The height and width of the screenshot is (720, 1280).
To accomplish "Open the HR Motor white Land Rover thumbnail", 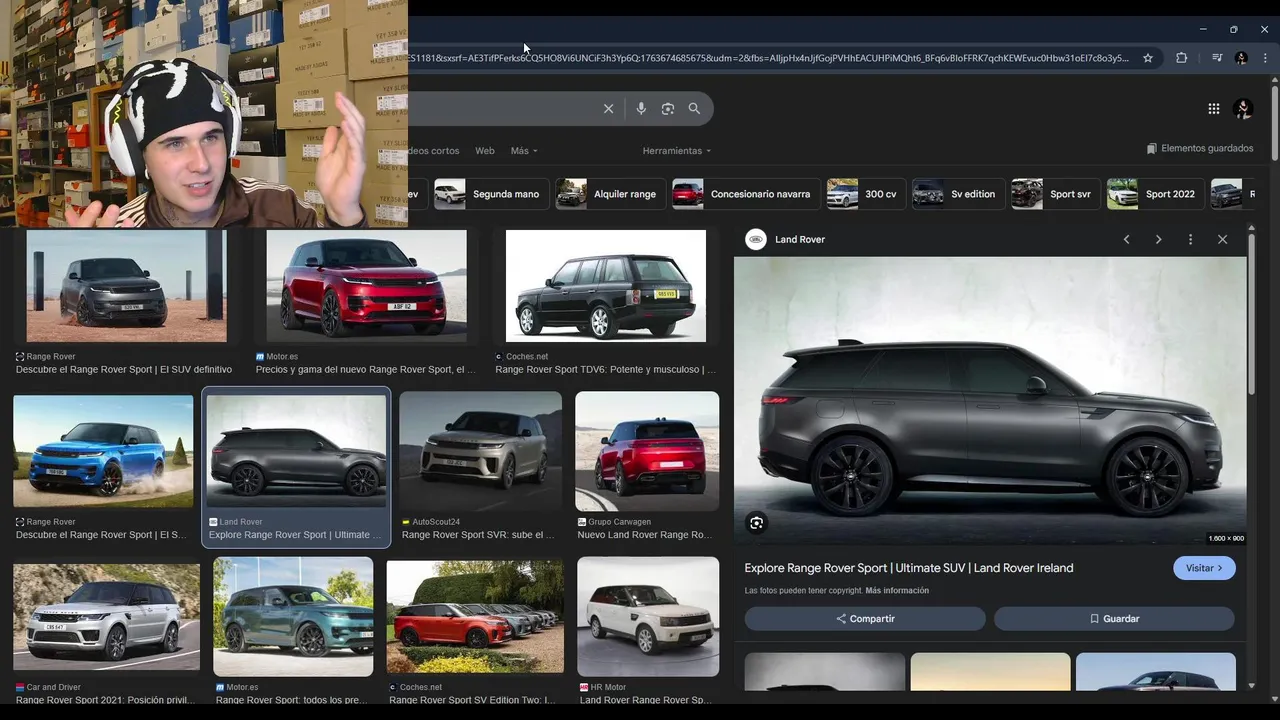I will pyautogui.click(x=648, y=617).
